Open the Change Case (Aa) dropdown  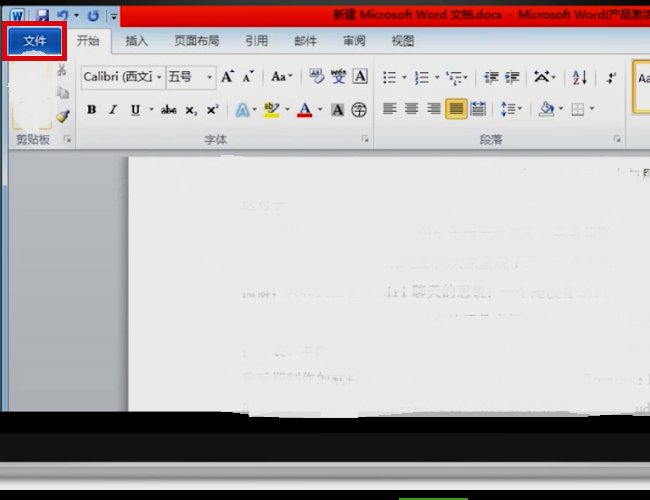(282, 77)
